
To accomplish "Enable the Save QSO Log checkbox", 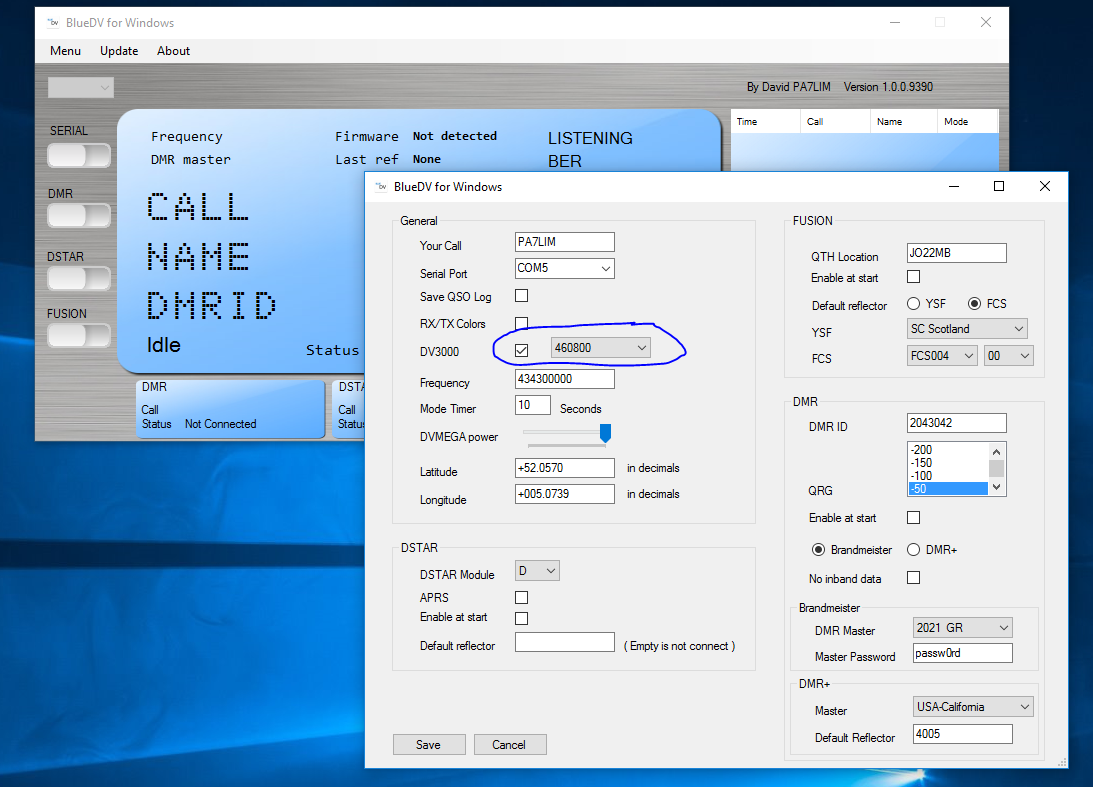I will click(x=521, y=296).
